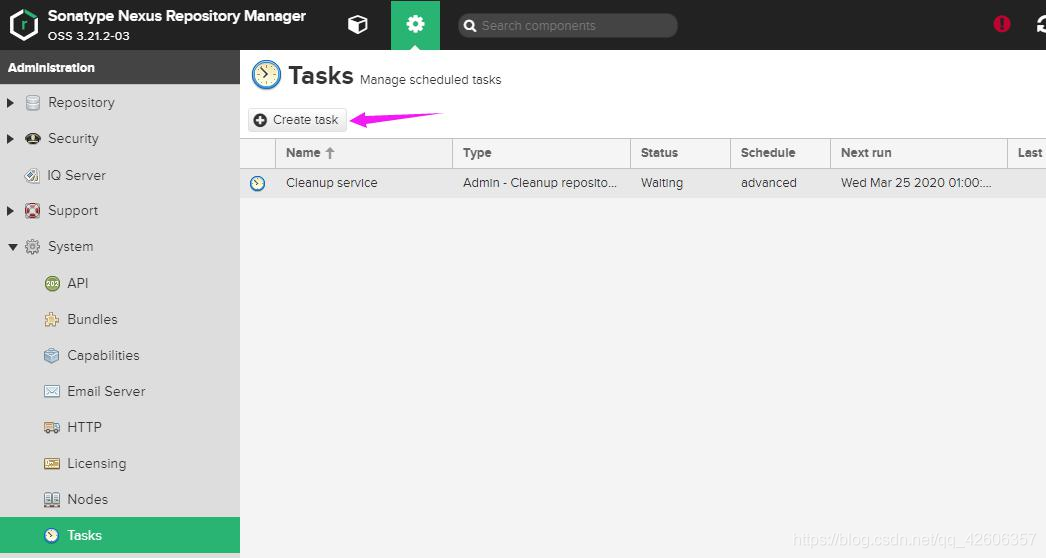Open Email Server settings

pos(106,392)
